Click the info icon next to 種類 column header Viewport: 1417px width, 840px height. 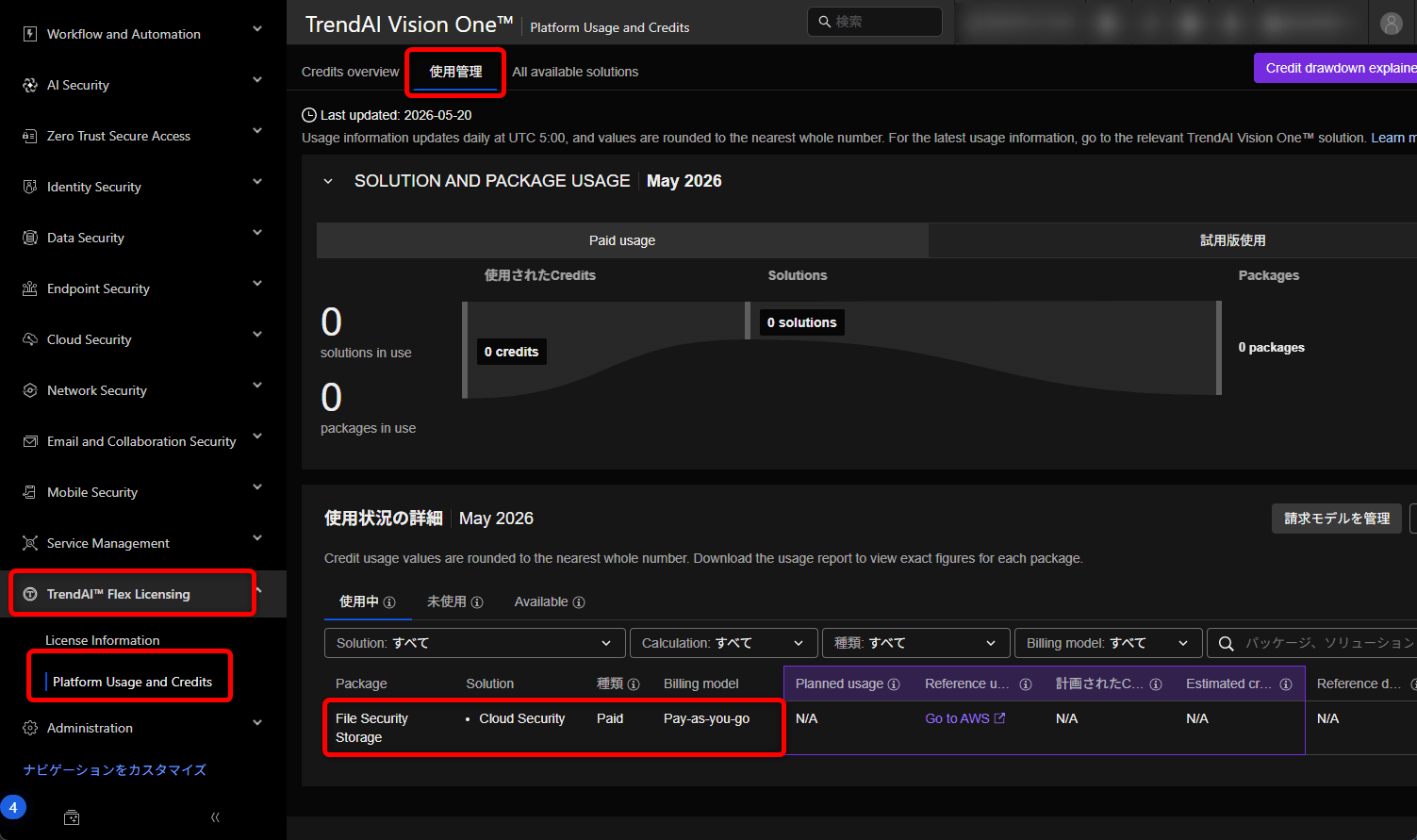[634, 684]
